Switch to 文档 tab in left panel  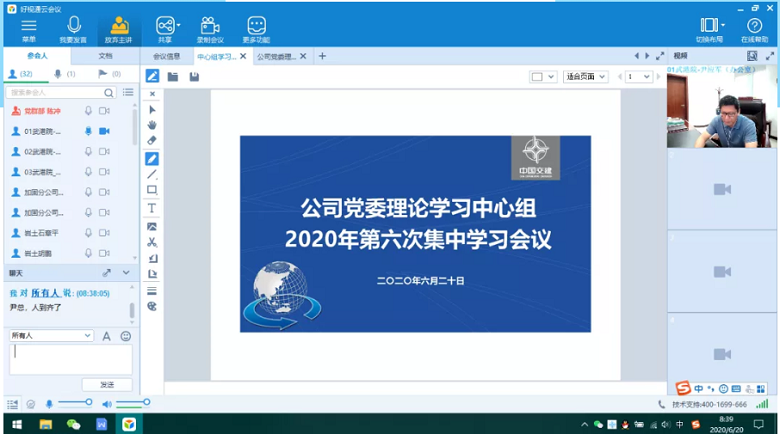coord(105,56)
